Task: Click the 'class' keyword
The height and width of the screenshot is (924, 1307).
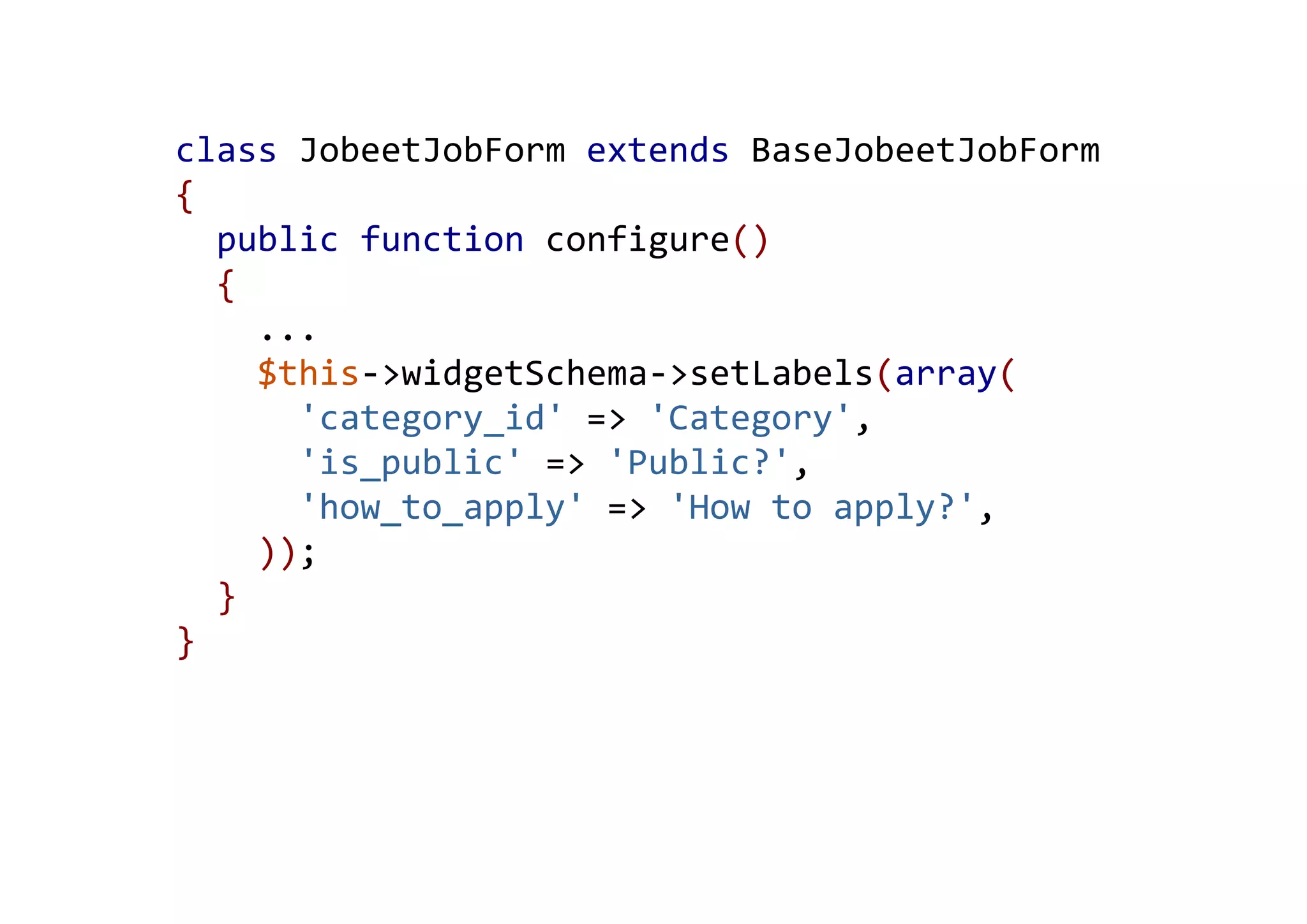Action: coord(226,151)
